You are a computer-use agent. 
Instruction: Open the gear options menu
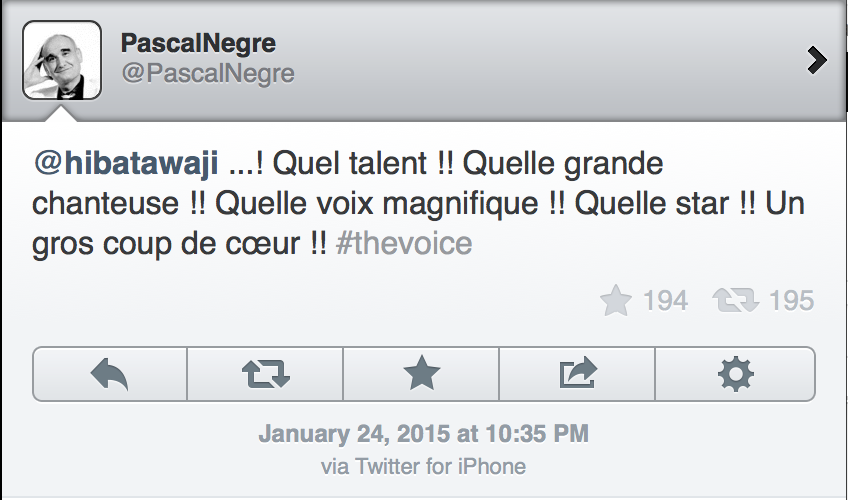(735, 374)
